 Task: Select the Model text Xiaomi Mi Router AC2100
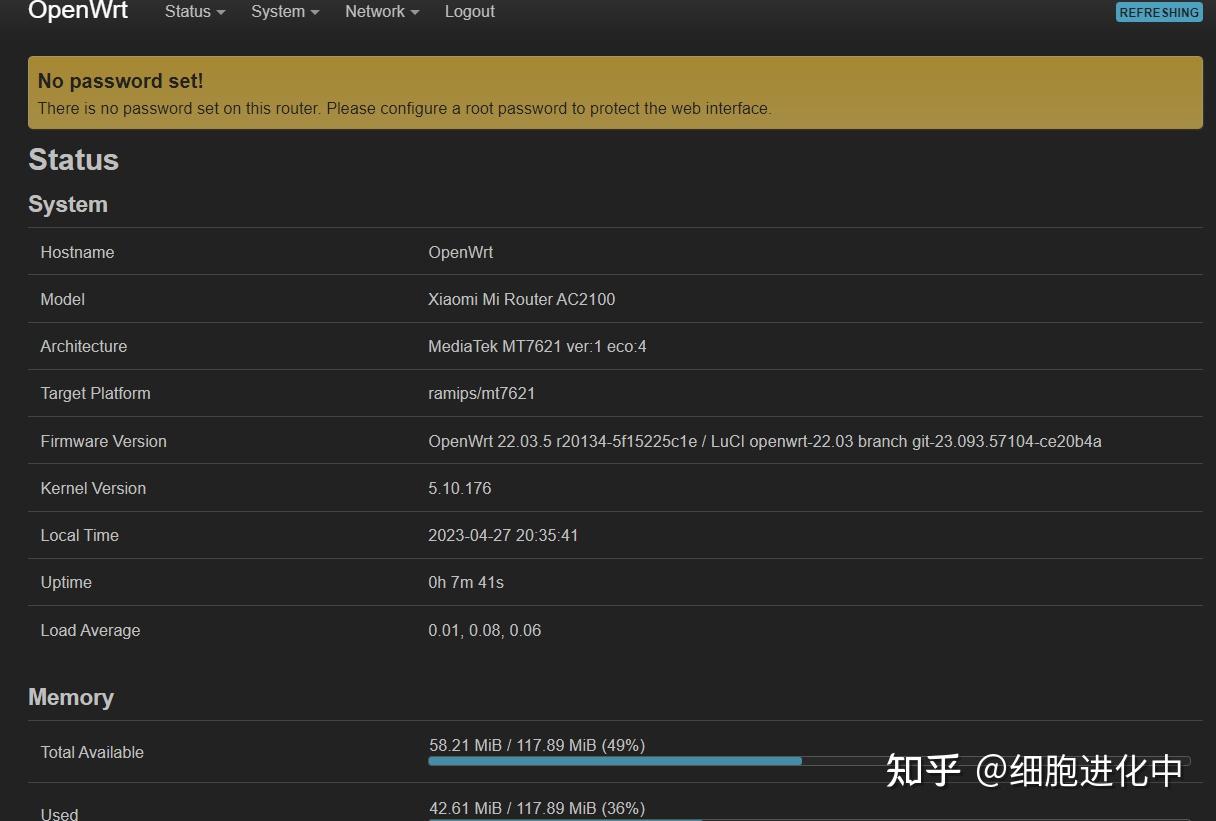[x=521, y=299]
